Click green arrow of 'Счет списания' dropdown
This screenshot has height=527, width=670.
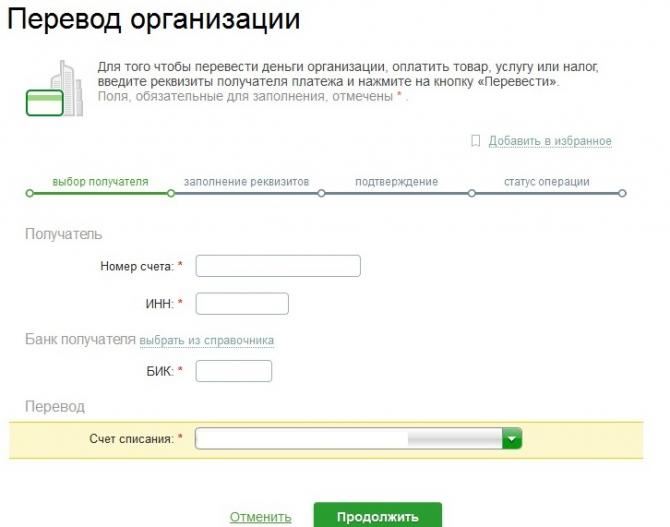tap(512, 438)
